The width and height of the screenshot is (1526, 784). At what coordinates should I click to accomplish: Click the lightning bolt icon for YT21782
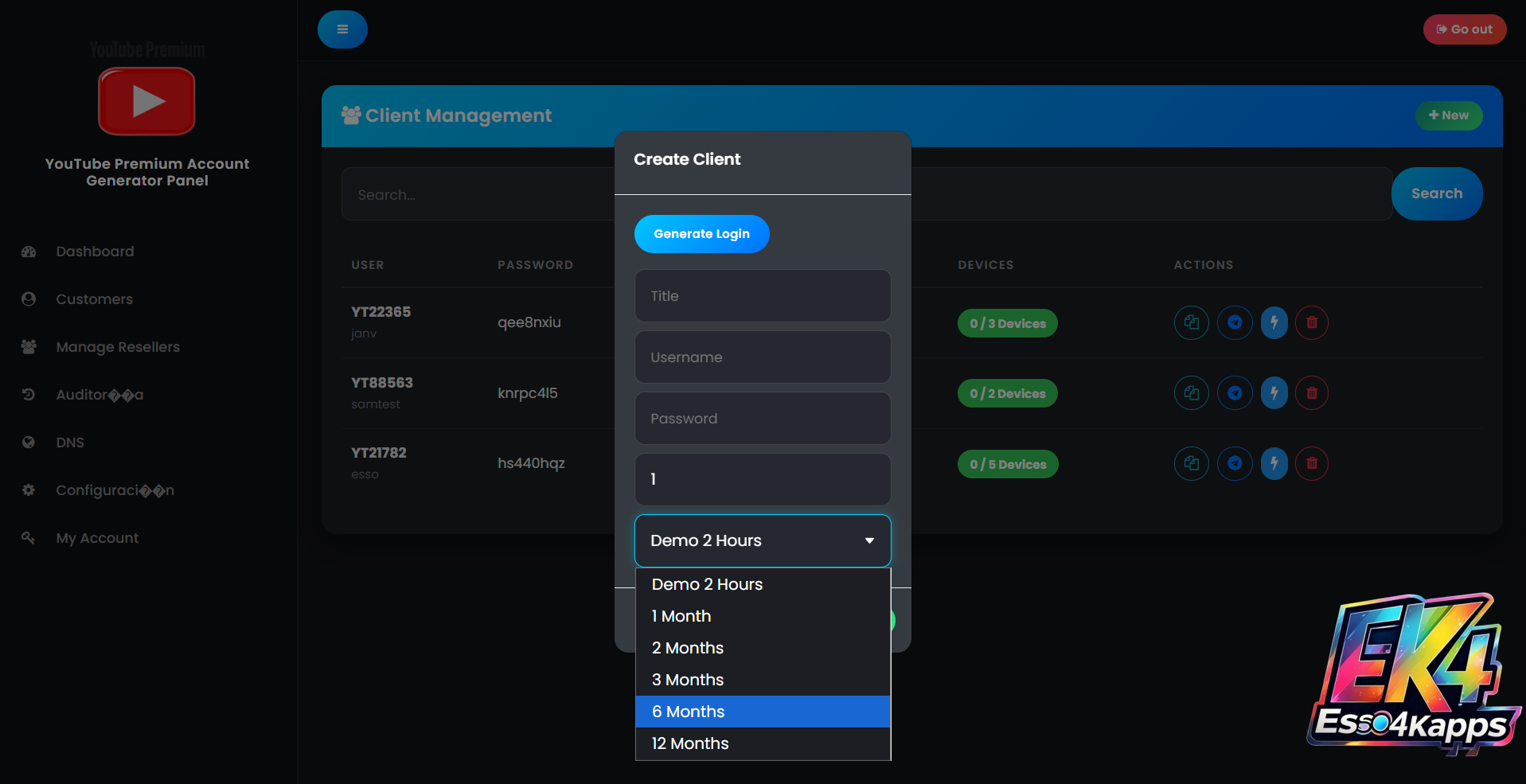pyautogui.click(x=1274, y=463)
